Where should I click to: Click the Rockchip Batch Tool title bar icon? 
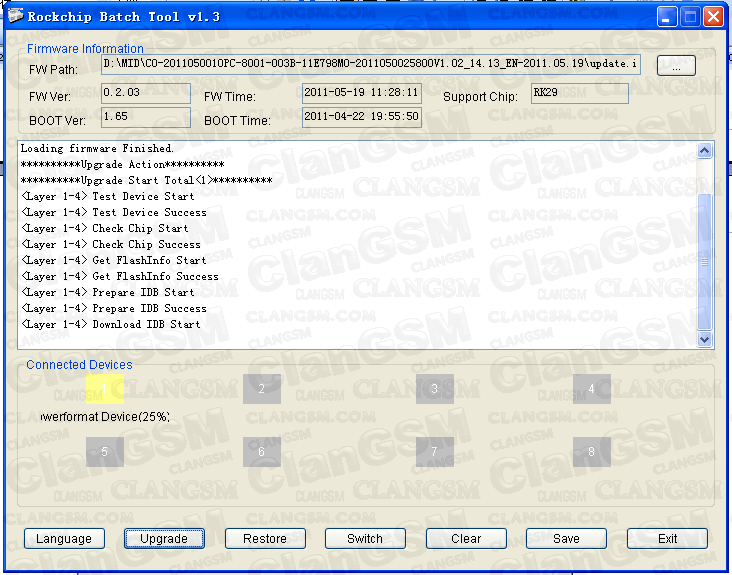(15, 16)
